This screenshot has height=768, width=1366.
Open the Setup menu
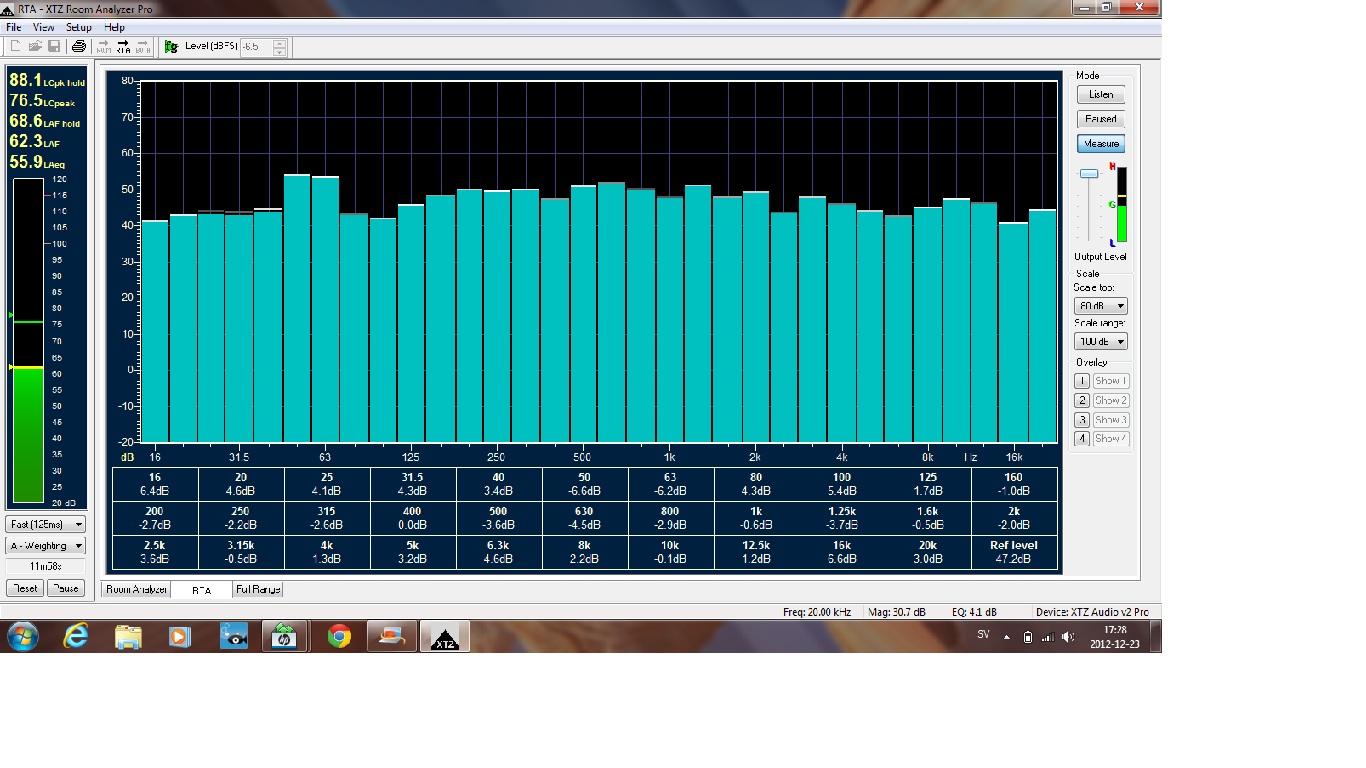(x=79, y=27)
